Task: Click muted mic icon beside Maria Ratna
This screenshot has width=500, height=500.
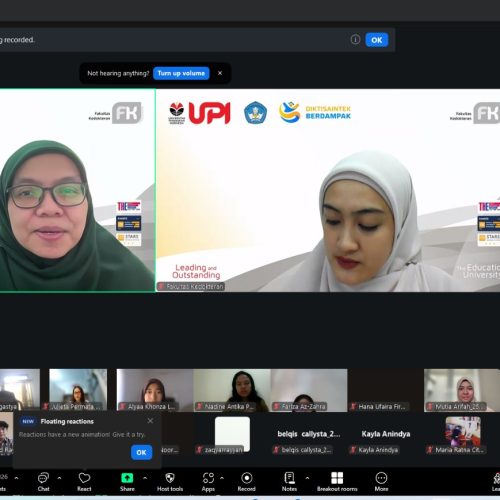Action: click(x=430, y=450)
